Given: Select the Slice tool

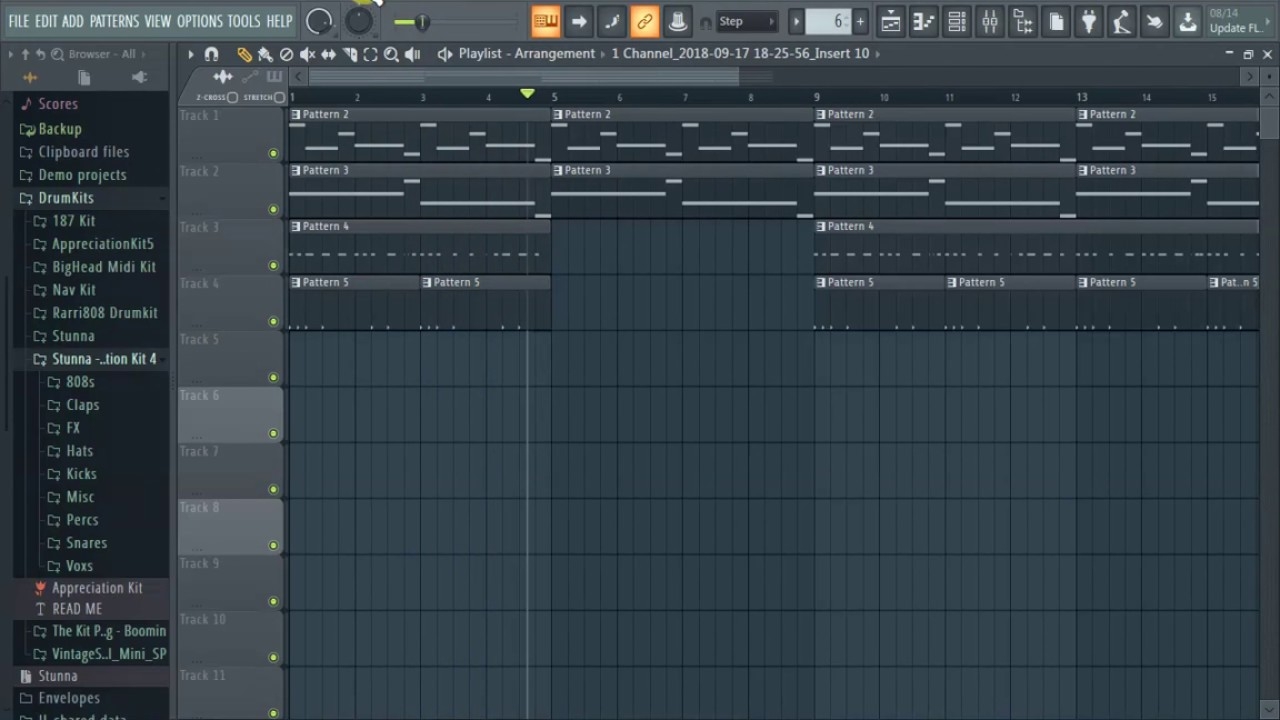Looking at the screenshot, I should point(352,54).
